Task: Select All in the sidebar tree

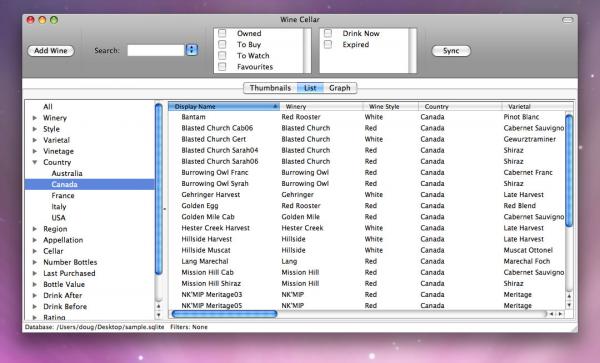Action: [x=48, y=107]
